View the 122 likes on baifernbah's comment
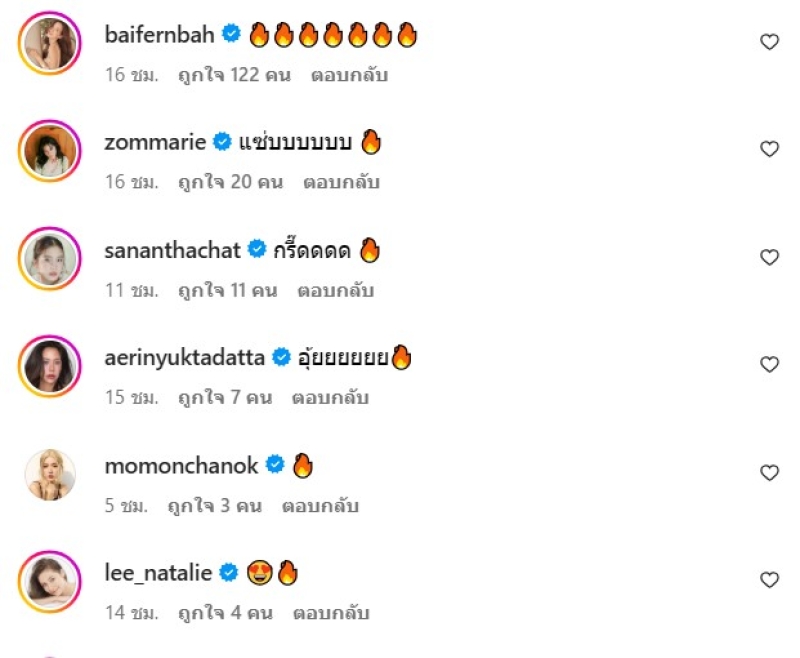Image resolution: width=800 pixels, height=658 pixels. tap(235, 75)
